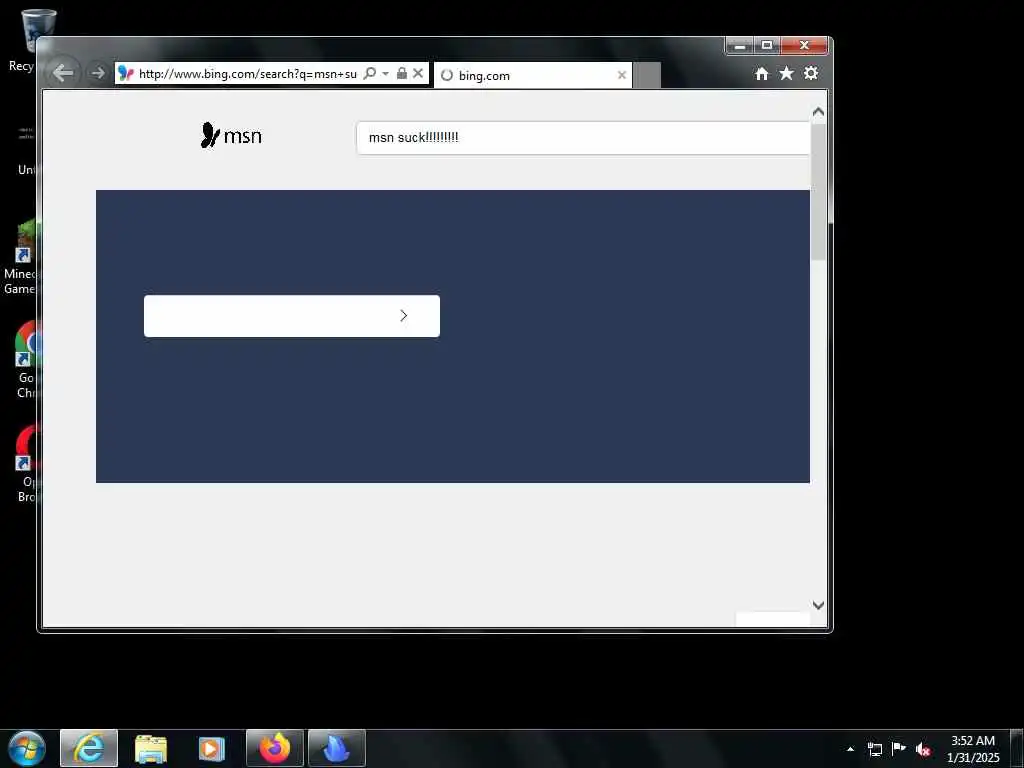Click the white button with right chevron
Screen dimensions: 1024x768
point(292,316)
